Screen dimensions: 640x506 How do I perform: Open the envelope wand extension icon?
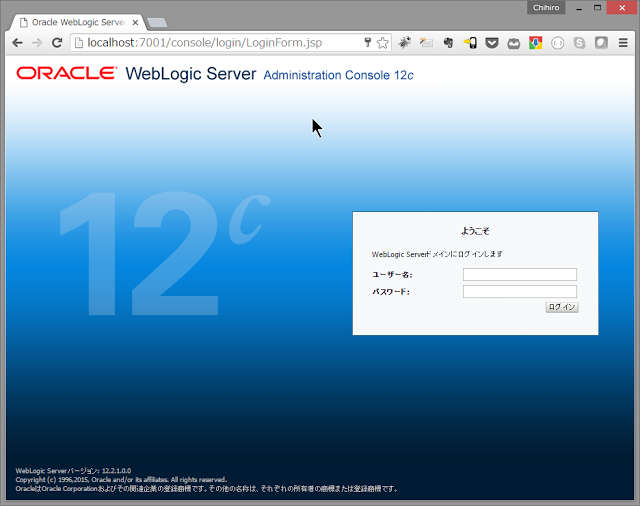426,42
